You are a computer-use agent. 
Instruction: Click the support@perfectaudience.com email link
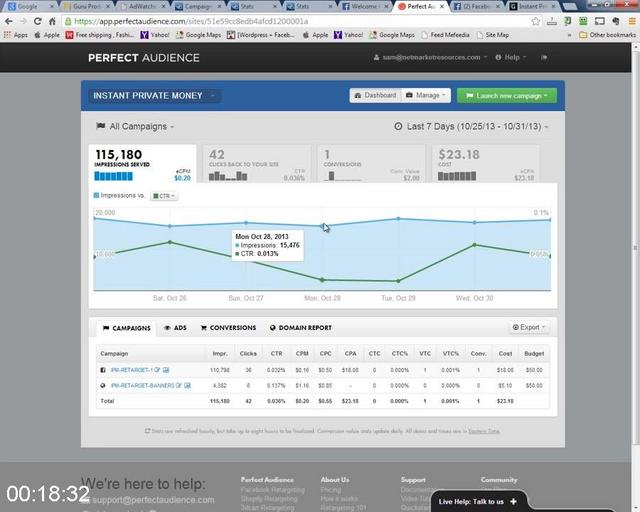153,500
